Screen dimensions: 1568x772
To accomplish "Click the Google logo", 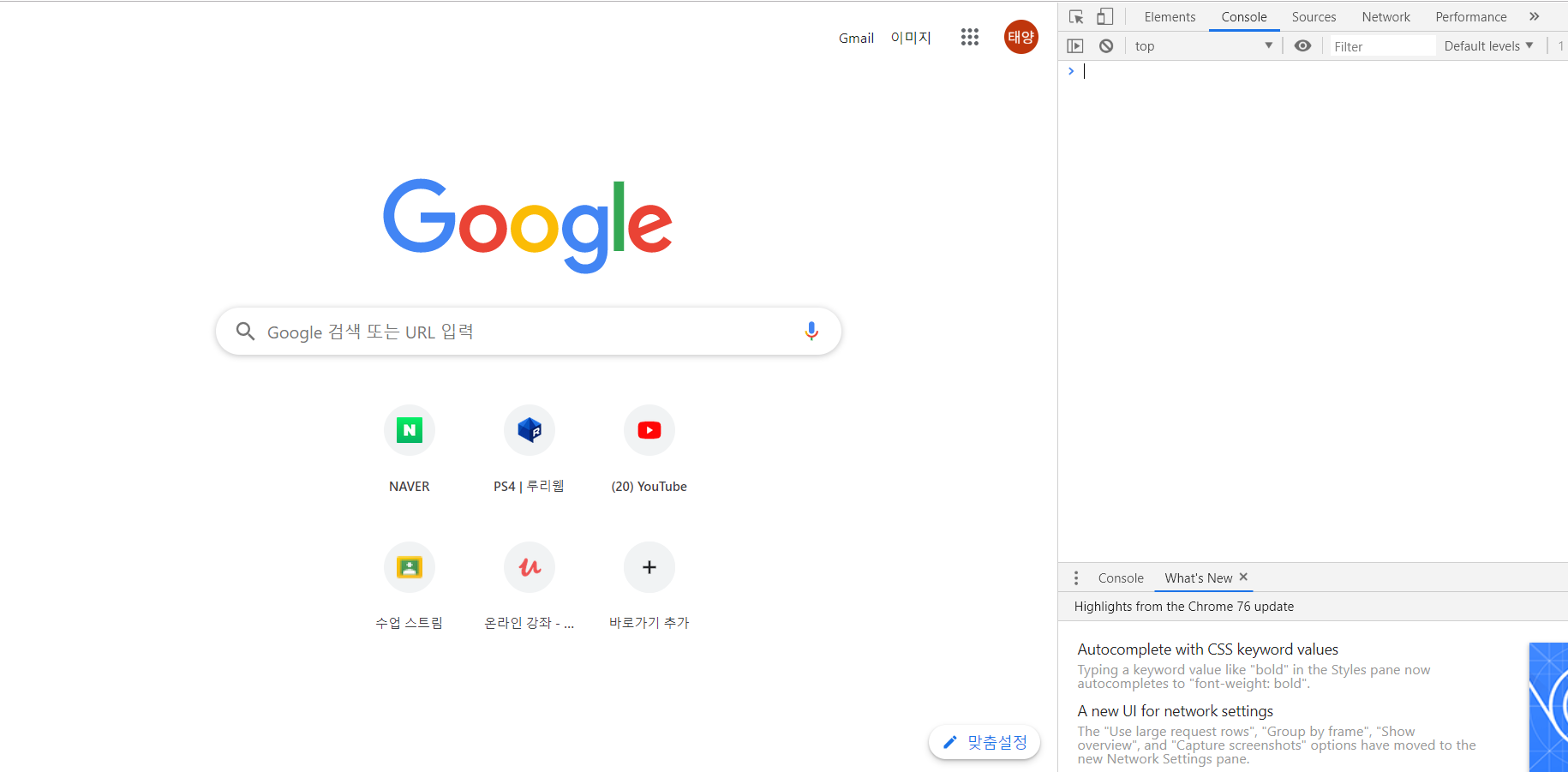I will click(x=528, y=225).
